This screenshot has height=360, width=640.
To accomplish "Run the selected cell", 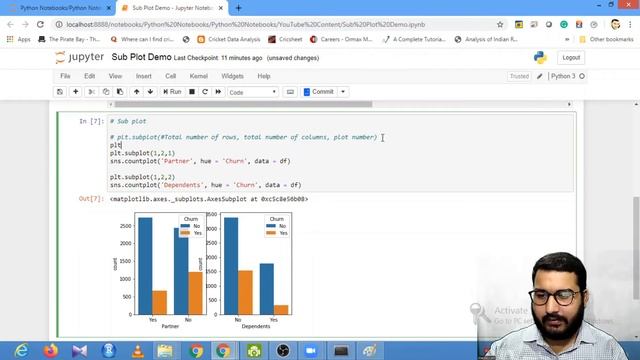I will click(x=172, y=92).
